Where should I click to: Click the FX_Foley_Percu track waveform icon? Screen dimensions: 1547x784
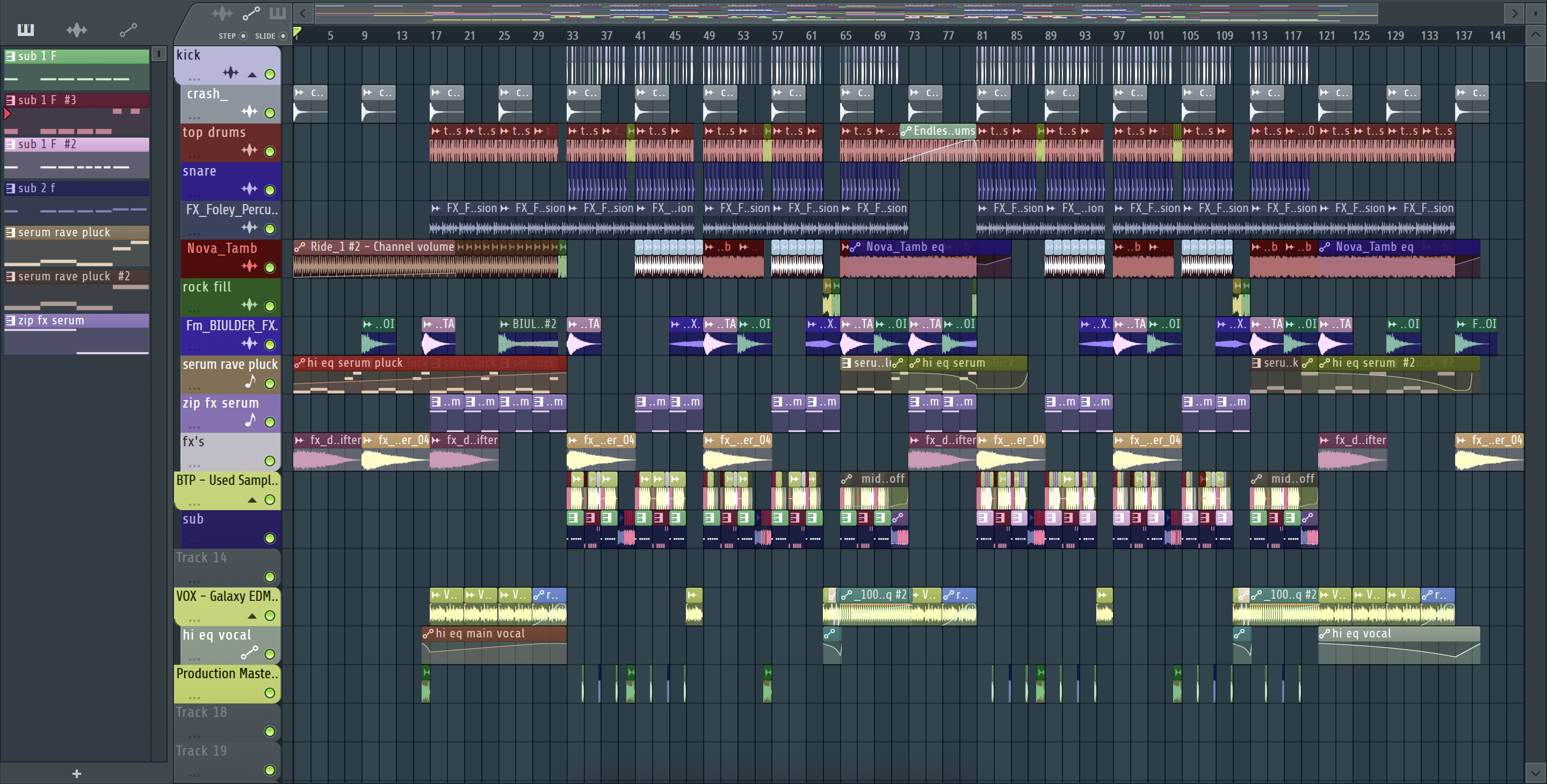(x=249, y=228)
